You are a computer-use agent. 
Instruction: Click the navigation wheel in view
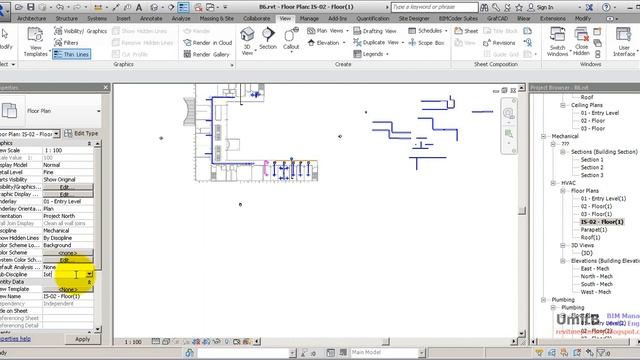coord(509,113)
